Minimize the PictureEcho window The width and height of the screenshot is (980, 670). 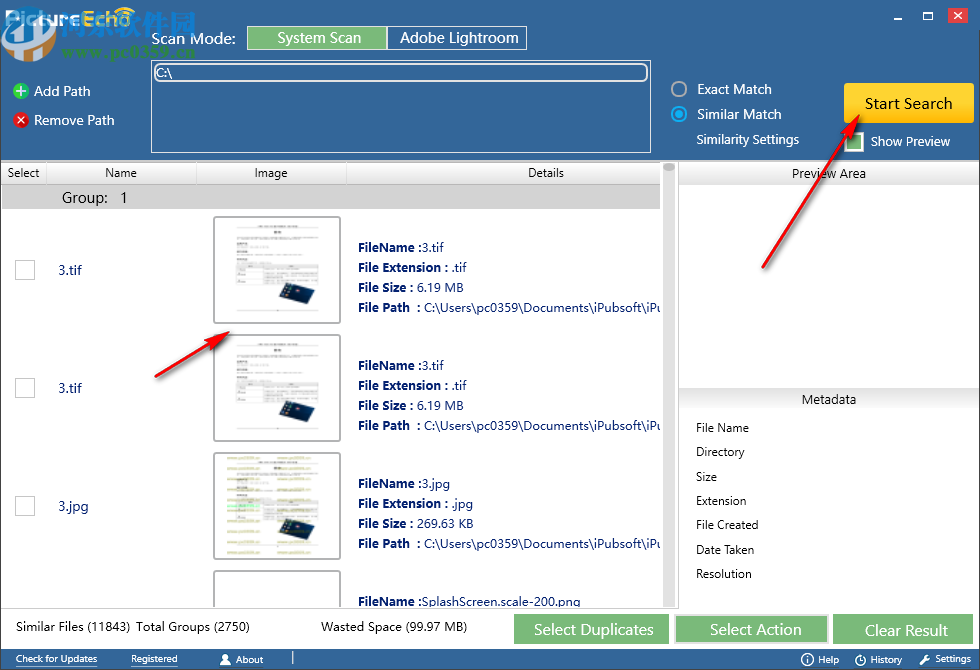(x=898, y=17)
